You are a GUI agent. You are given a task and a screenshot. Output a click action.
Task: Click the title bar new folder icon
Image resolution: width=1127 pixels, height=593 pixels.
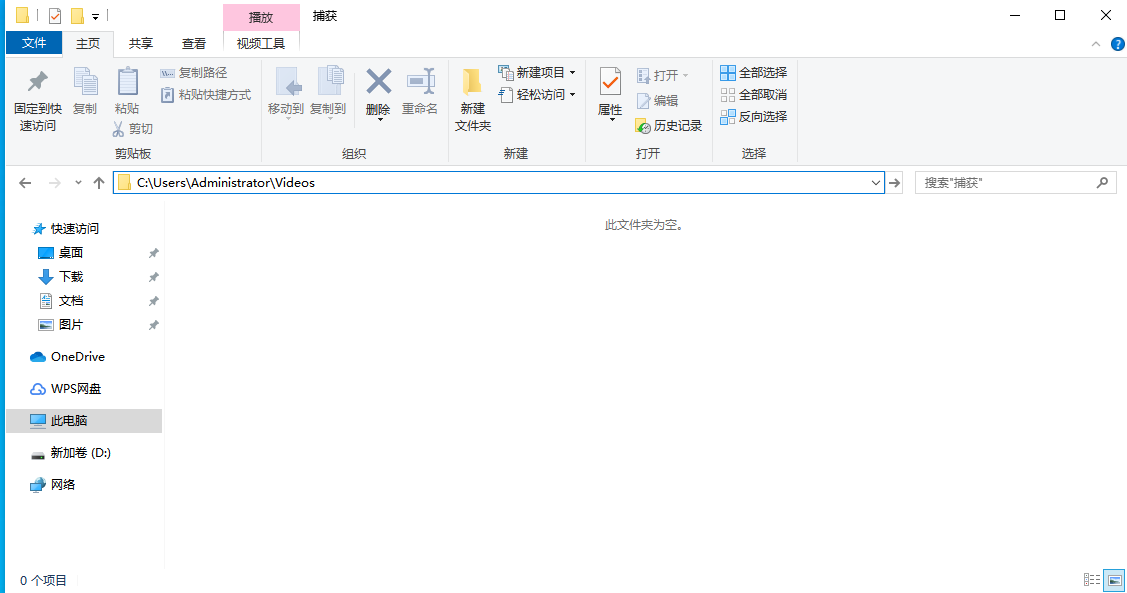77,16
